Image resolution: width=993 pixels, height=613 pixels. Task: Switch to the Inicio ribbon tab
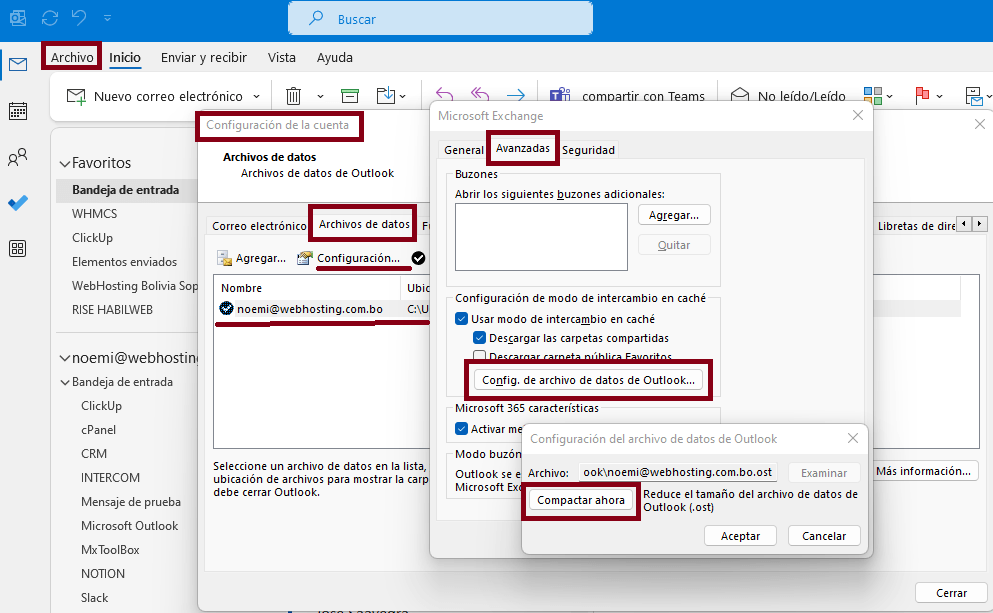pos(125,57)
